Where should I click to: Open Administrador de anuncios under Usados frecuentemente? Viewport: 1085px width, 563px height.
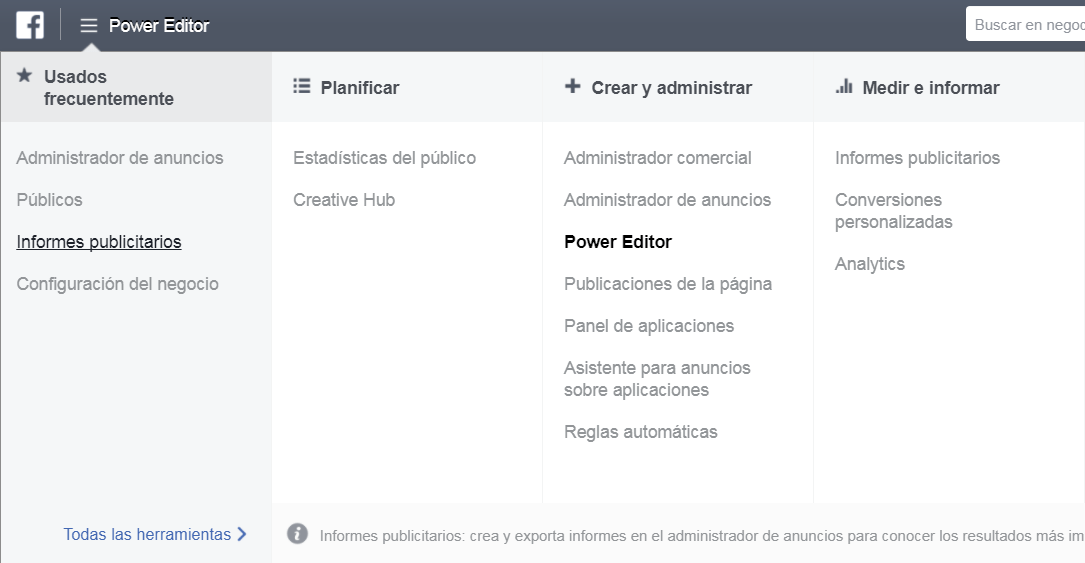pyautogui.click(x=120, y=158)
